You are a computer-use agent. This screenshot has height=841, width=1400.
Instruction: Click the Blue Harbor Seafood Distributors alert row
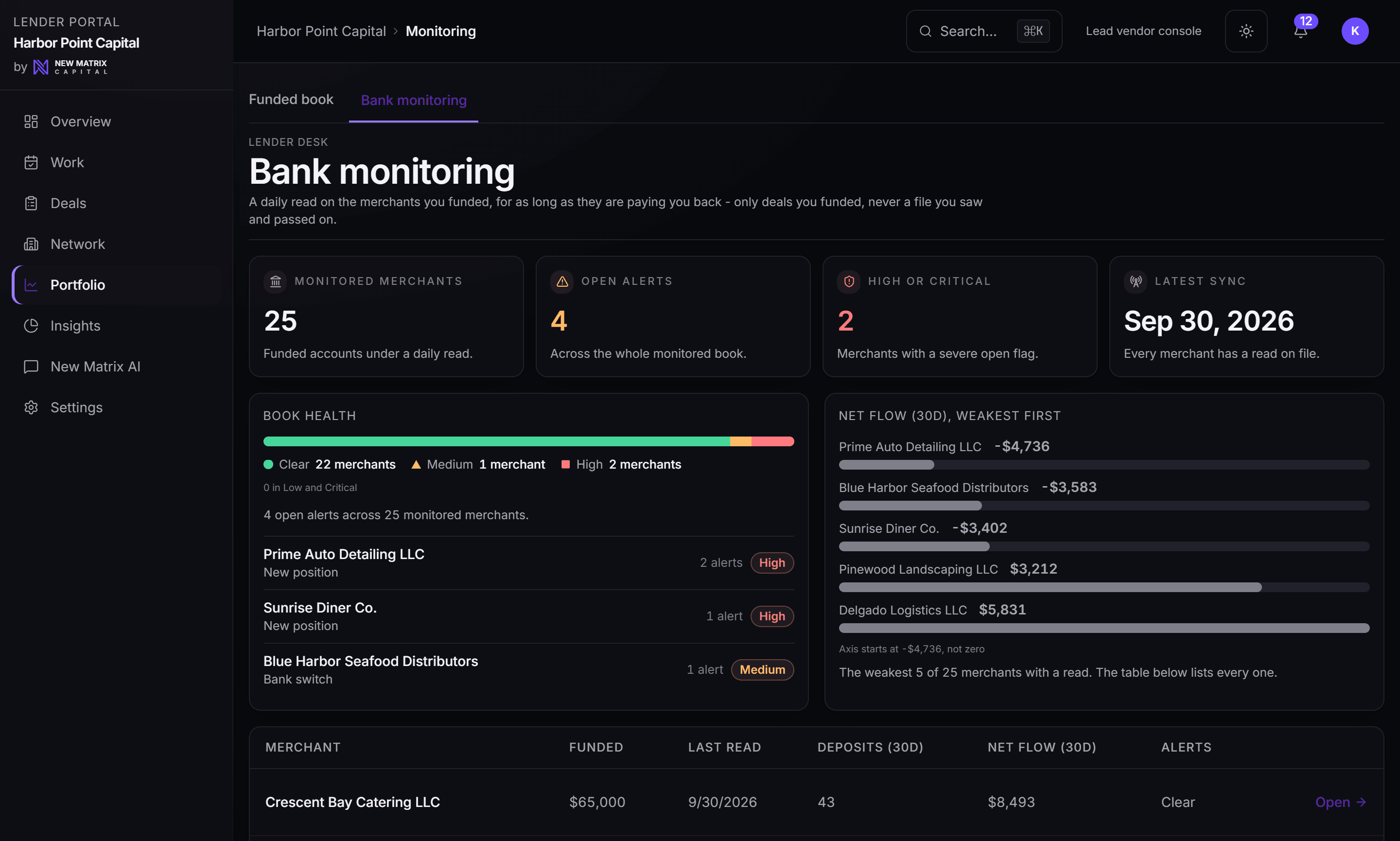528,669
